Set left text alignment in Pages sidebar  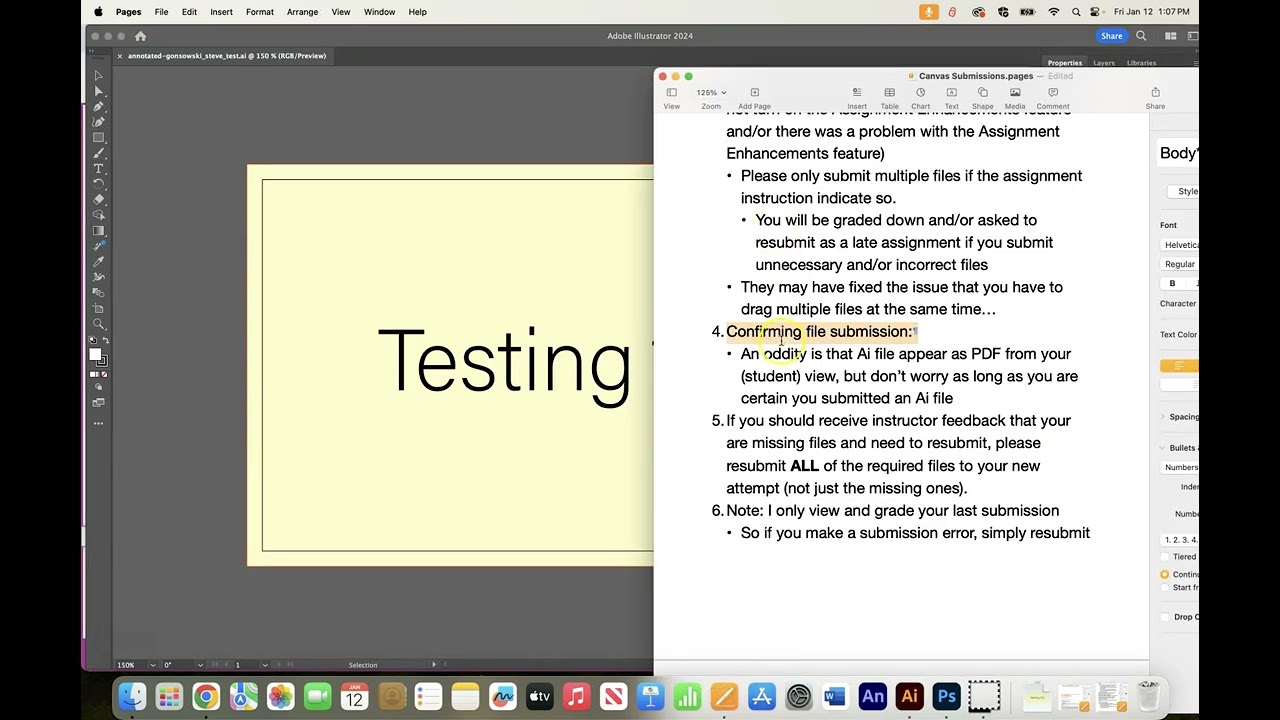coord(1179,366)
